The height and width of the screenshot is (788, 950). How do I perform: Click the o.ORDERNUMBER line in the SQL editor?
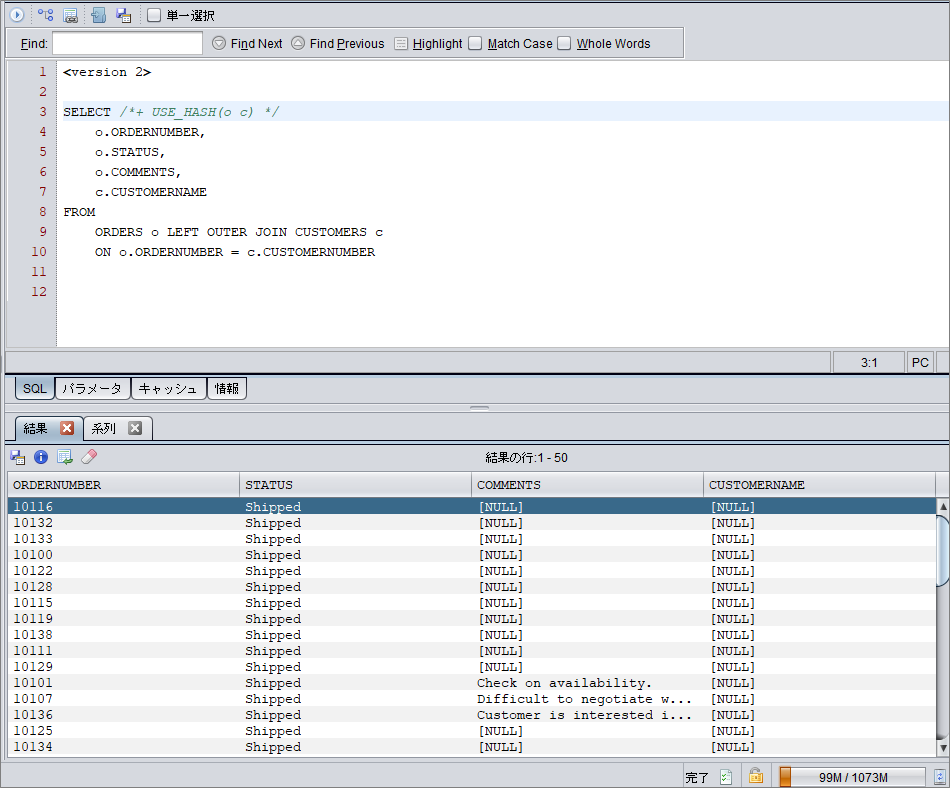[150, 132]
